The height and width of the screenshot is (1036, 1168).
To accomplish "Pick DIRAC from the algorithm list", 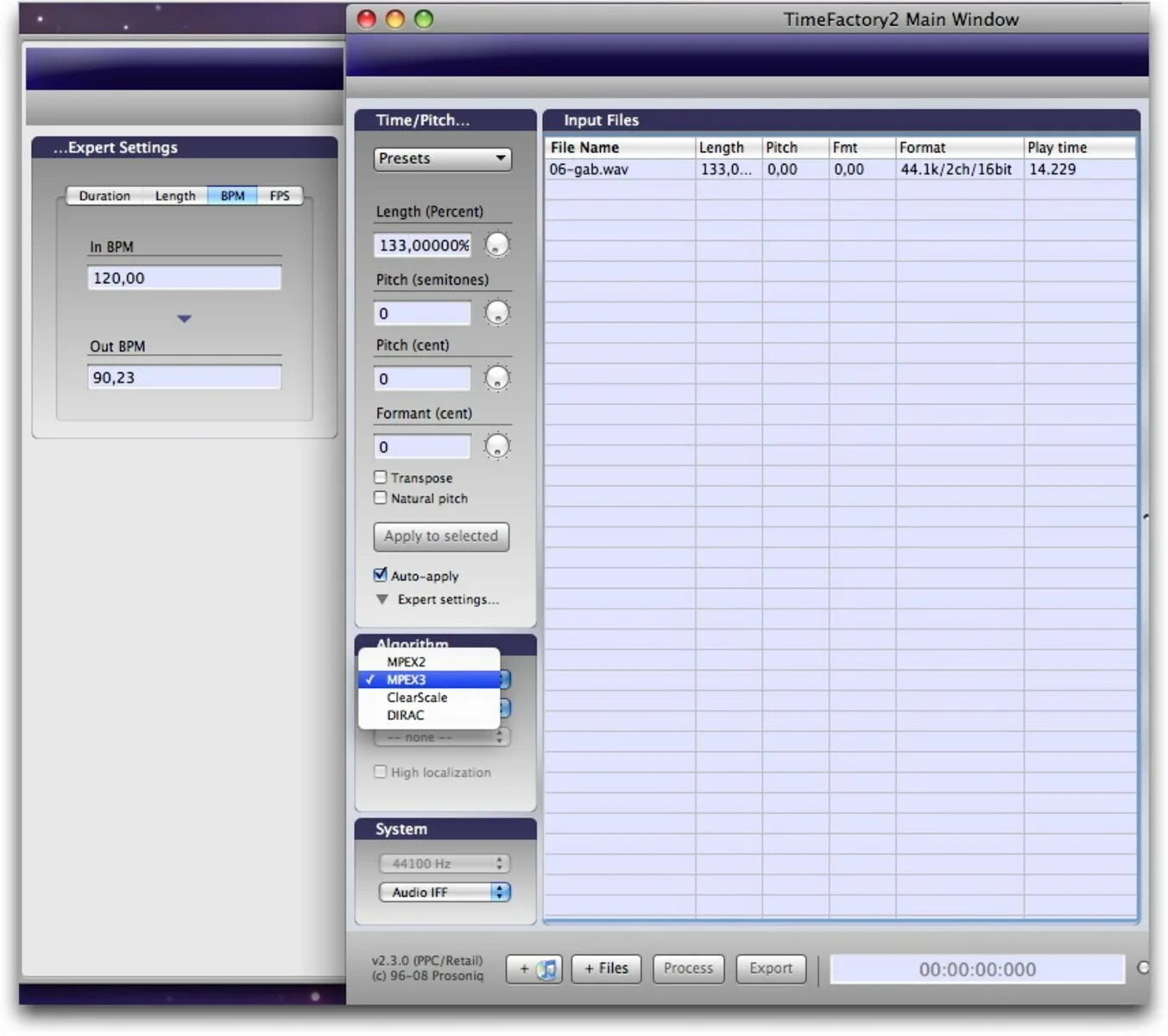I will coord(429,715).
